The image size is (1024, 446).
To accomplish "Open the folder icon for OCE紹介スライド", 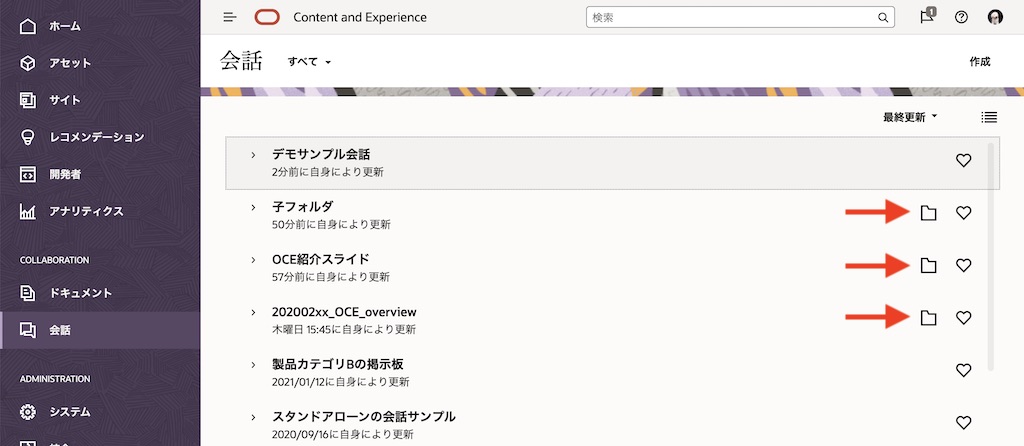I will point(928,265).
